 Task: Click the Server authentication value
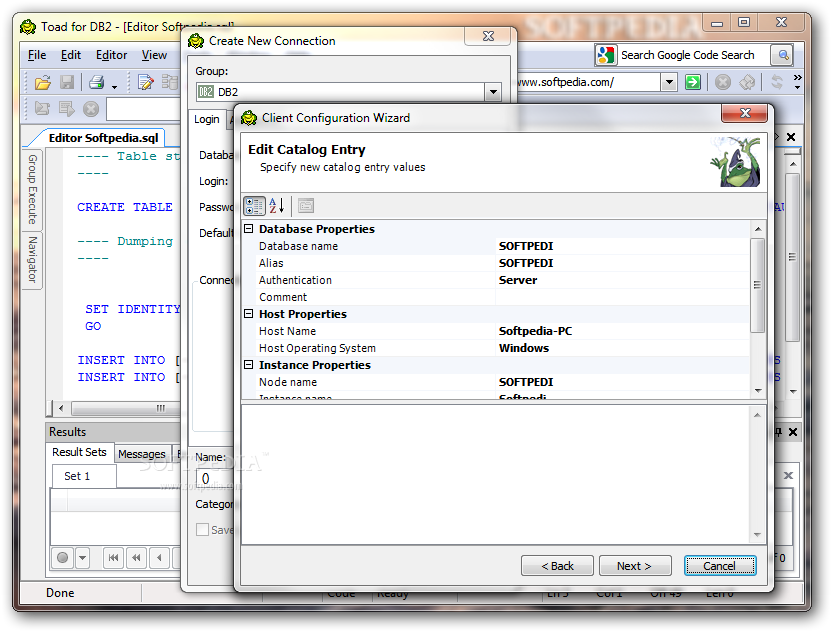[518, 280]
